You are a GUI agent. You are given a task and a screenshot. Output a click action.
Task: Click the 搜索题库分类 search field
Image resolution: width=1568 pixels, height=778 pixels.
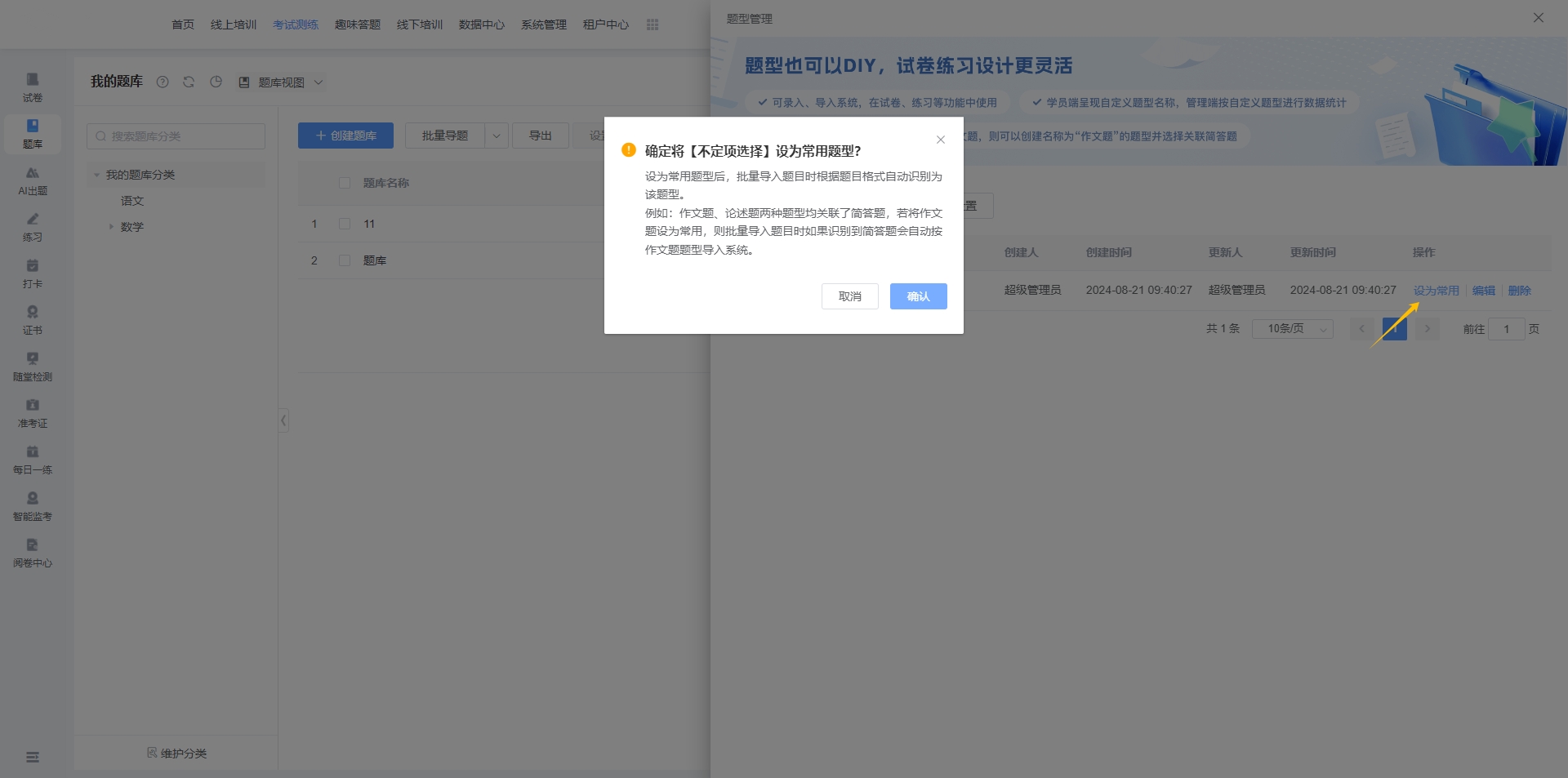176,136
